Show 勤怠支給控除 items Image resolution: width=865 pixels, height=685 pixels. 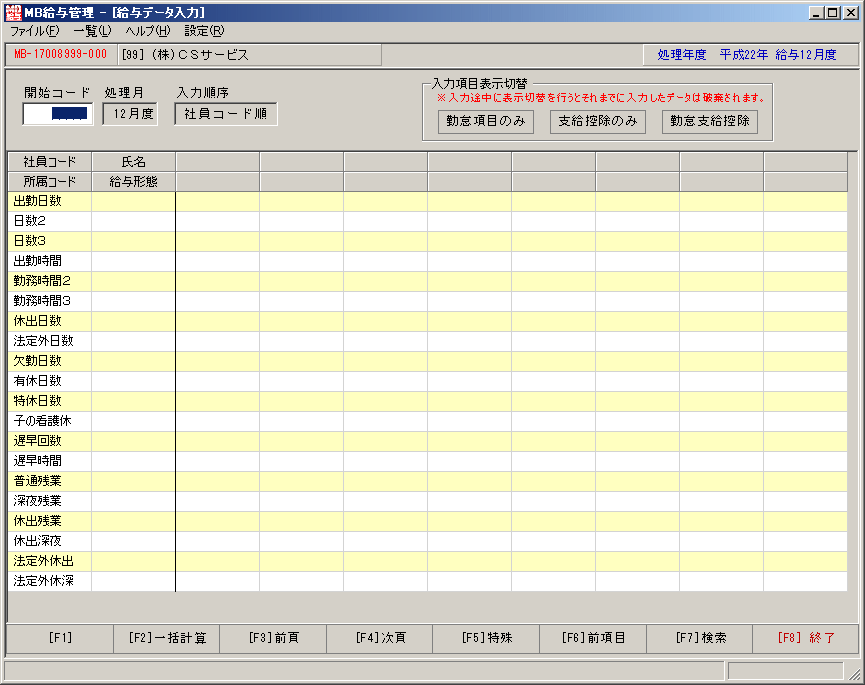tap(709, 121)
